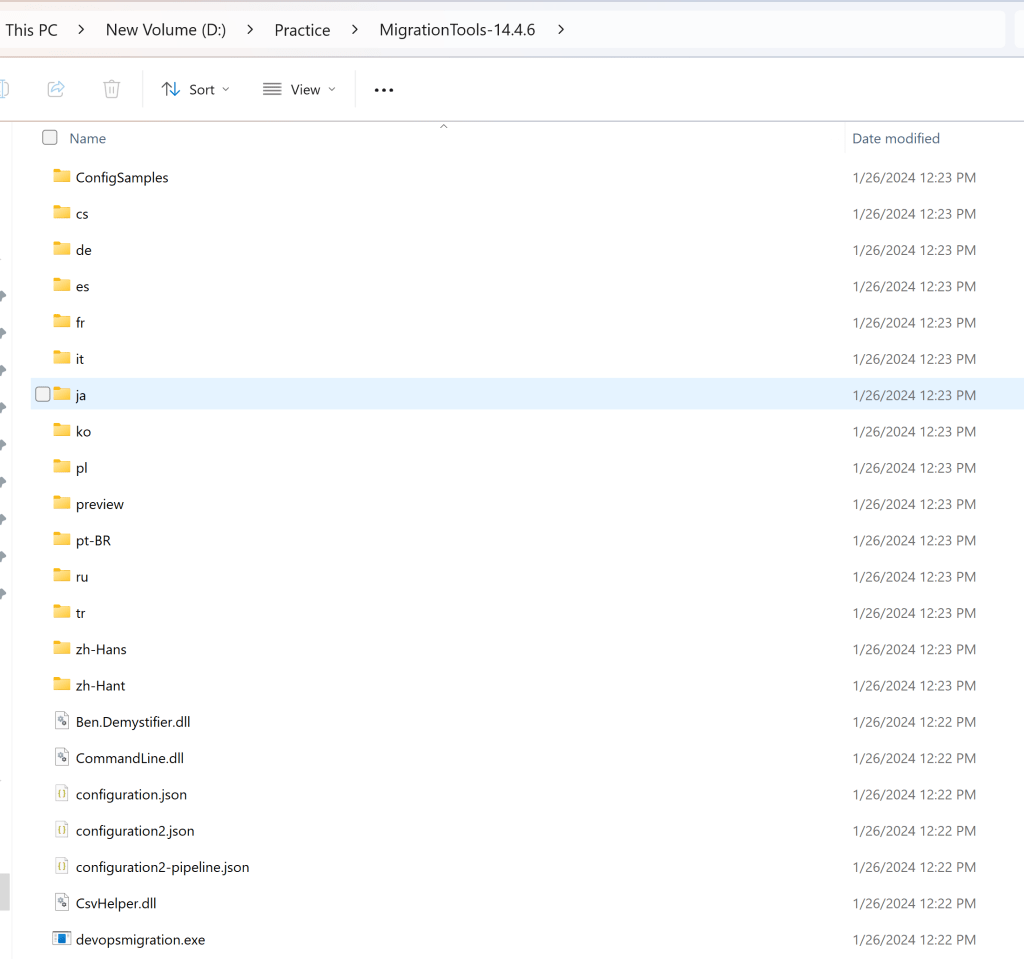Open the devopsmigration.exe application icon

point(62,939)
